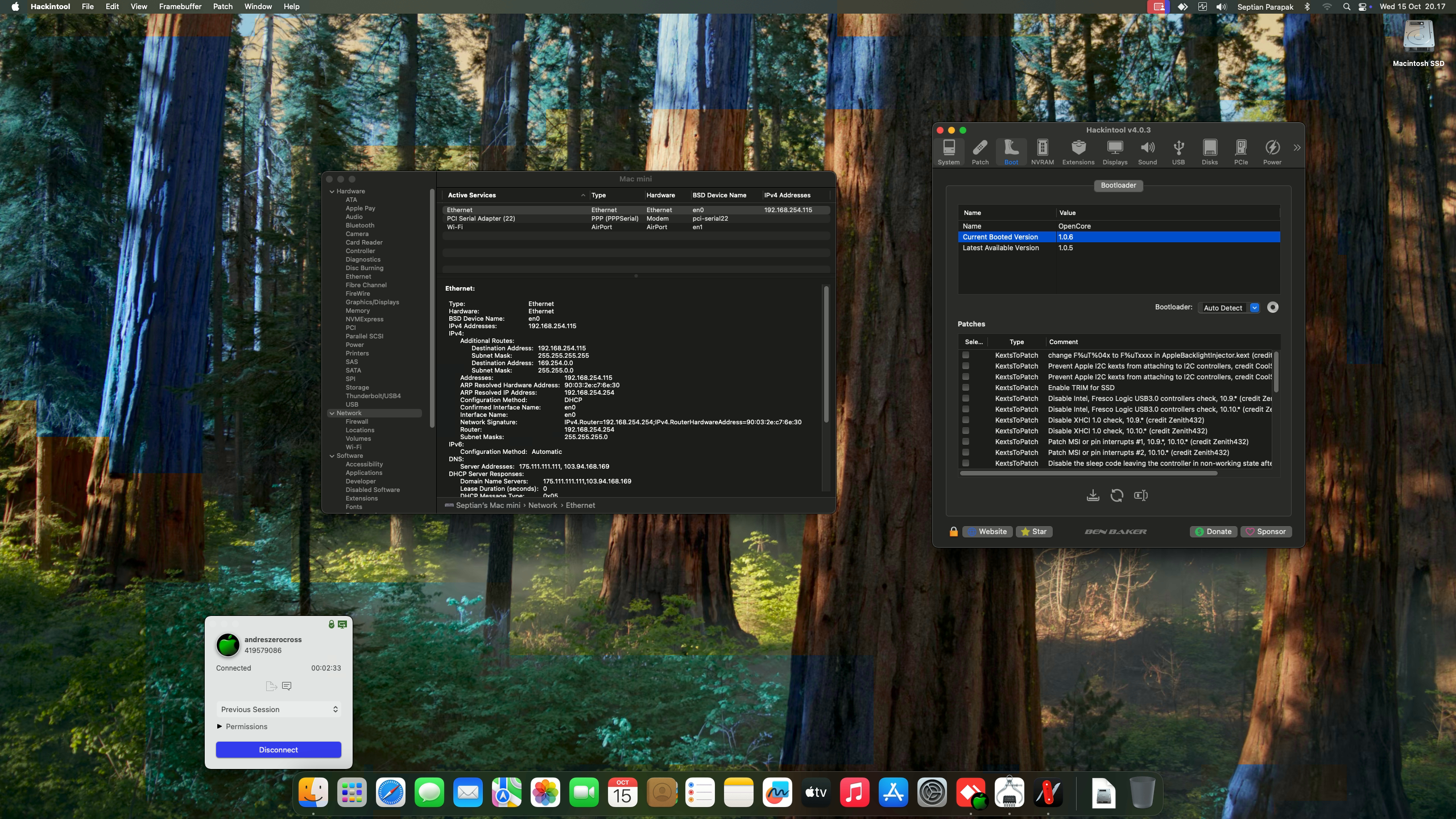The height and width of the screenshot is (819, 1456).
Task: Open the USB section in Hackintool
Action: pos(1178,152)
